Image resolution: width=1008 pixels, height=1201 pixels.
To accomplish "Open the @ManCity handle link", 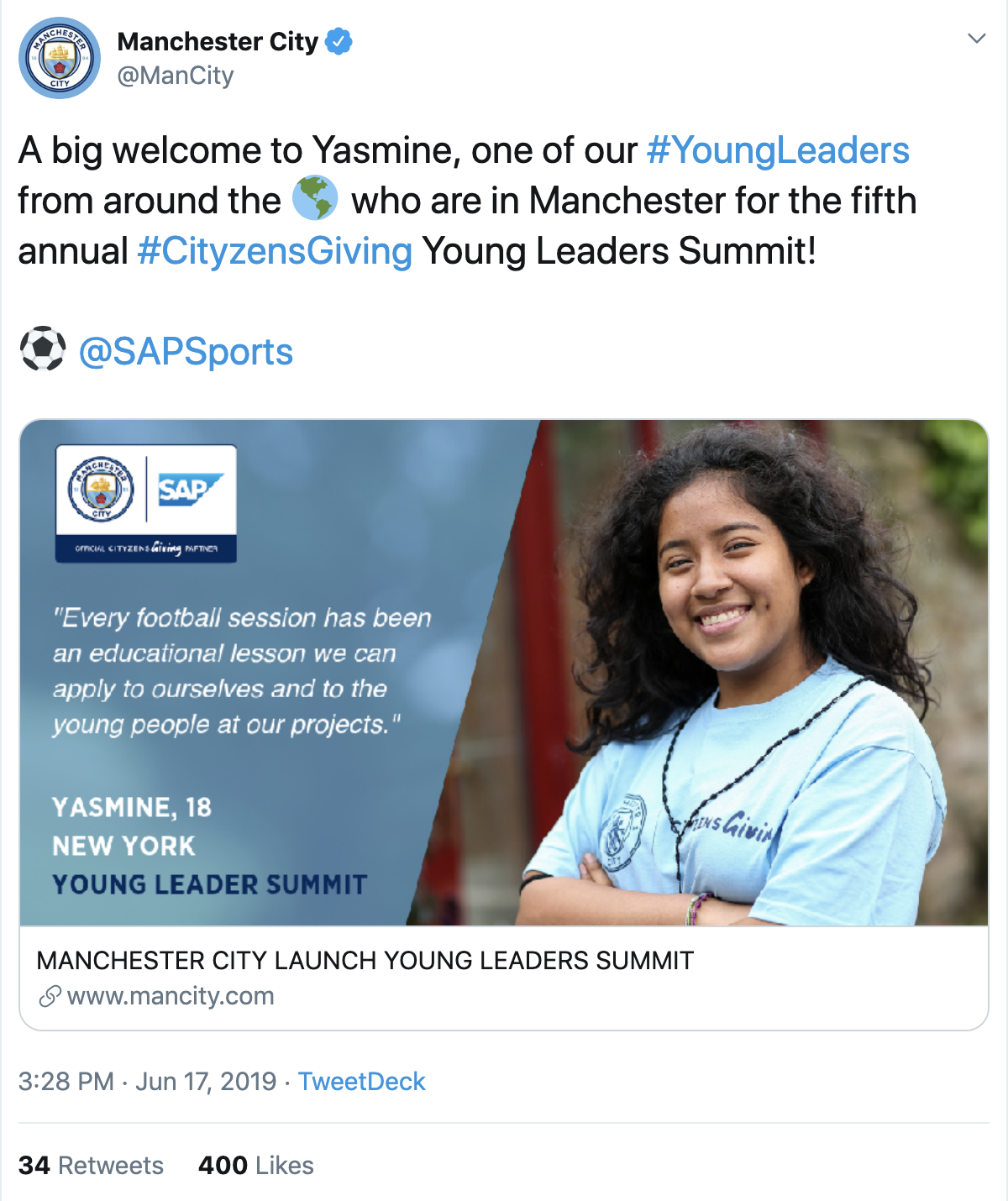I will pos(176,76).
